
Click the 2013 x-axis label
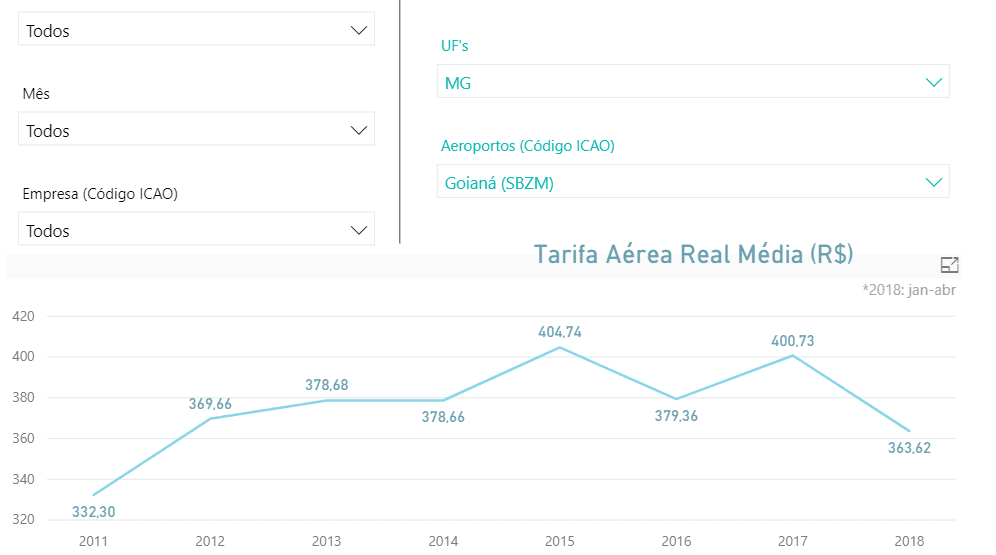(326, 541)
